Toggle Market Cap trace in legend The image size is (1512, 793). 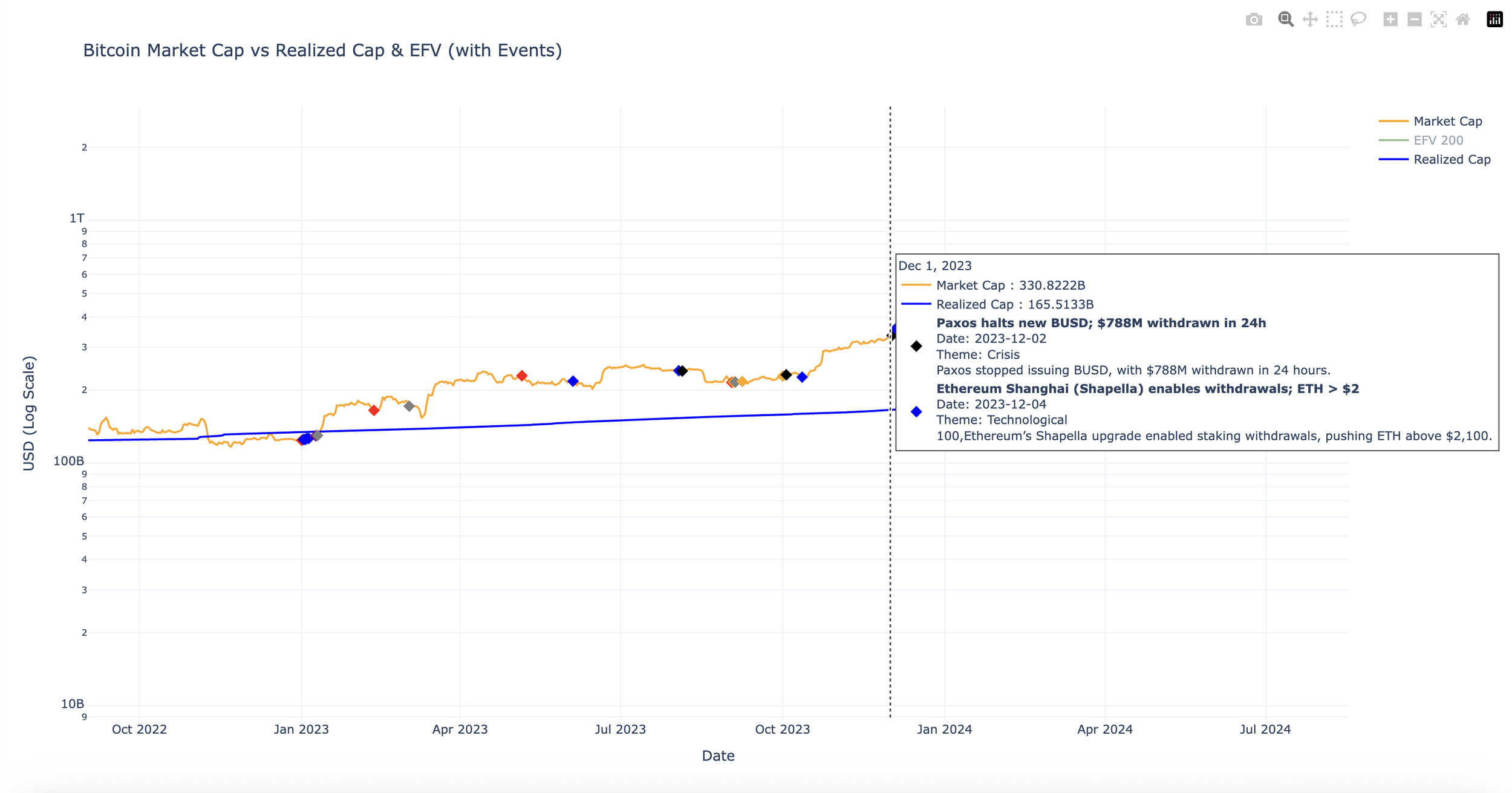click(x=1447, y=122)
